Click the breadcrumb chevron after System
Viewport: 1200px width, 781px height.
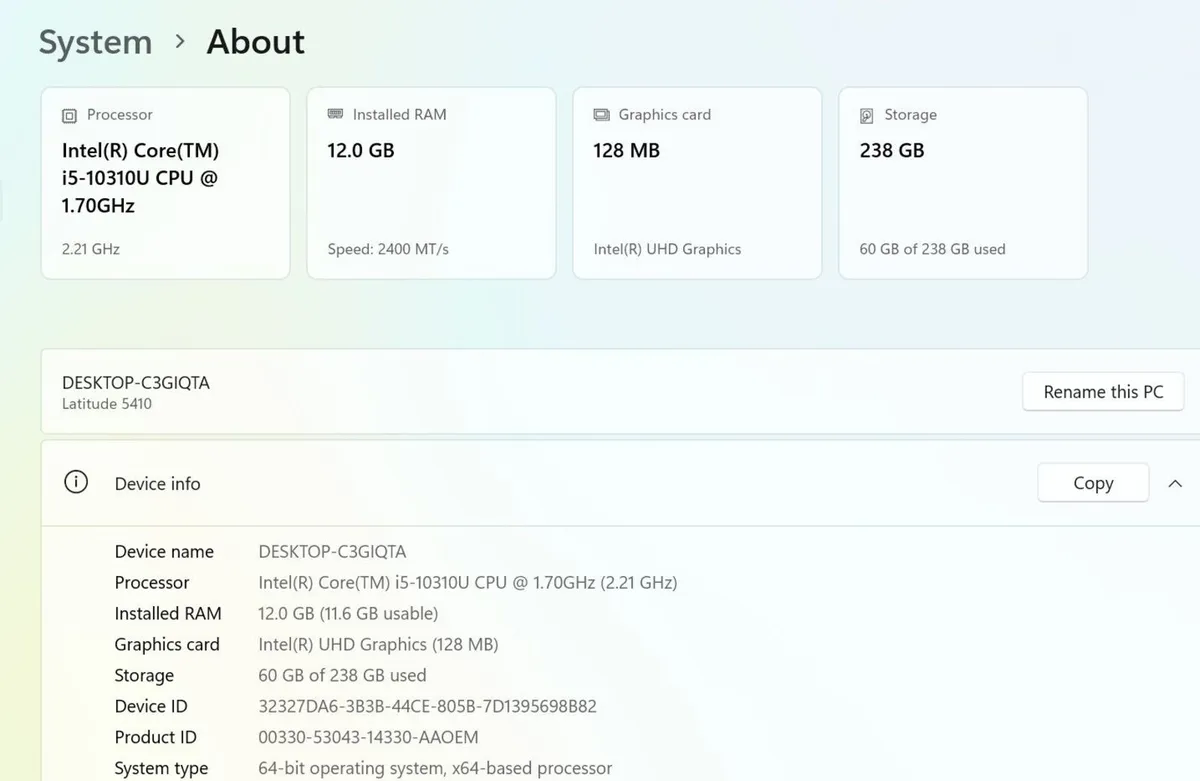click(x=180, y=41)
